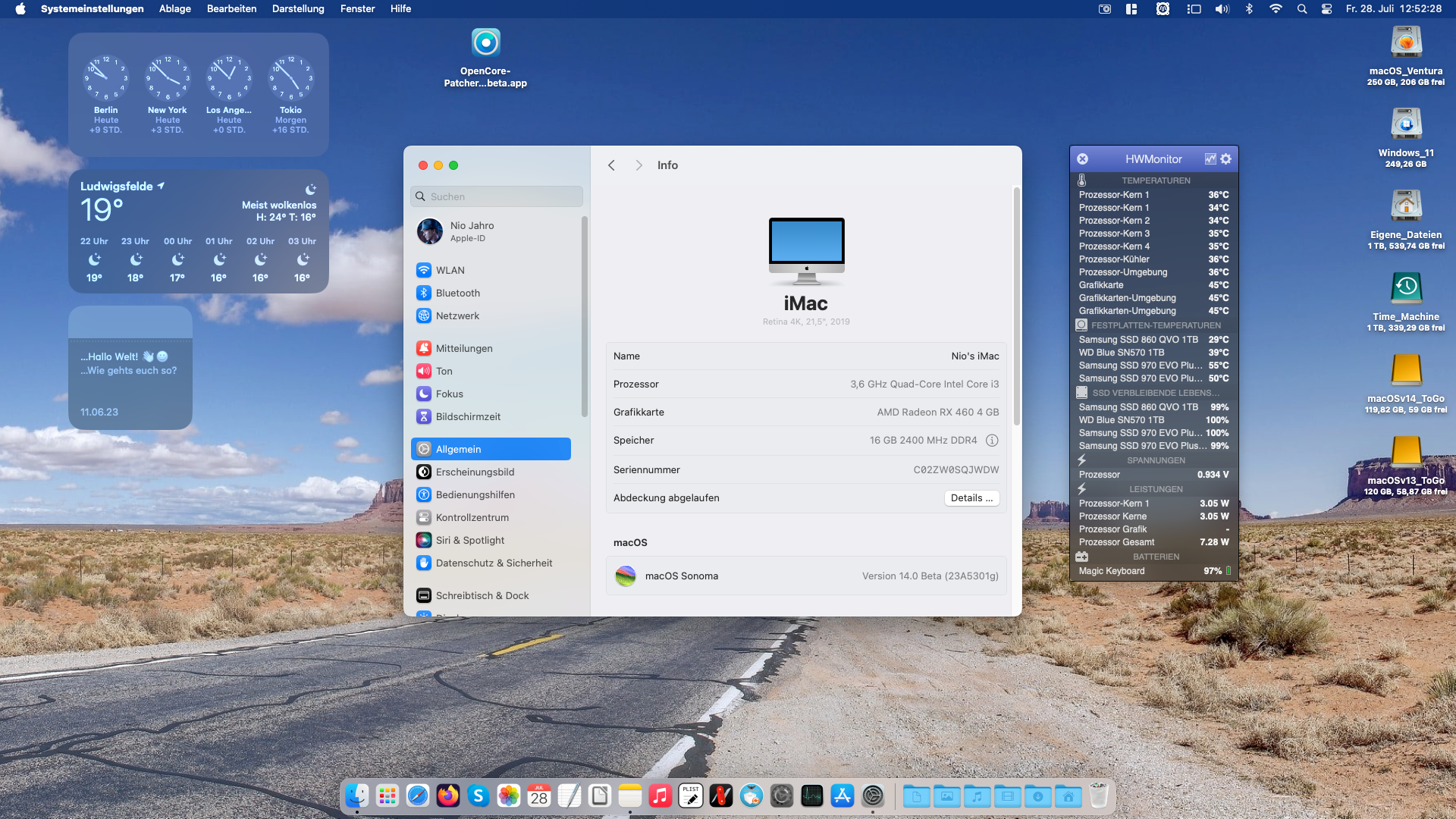
Task: Click the Details ... button
Action: 971,498
